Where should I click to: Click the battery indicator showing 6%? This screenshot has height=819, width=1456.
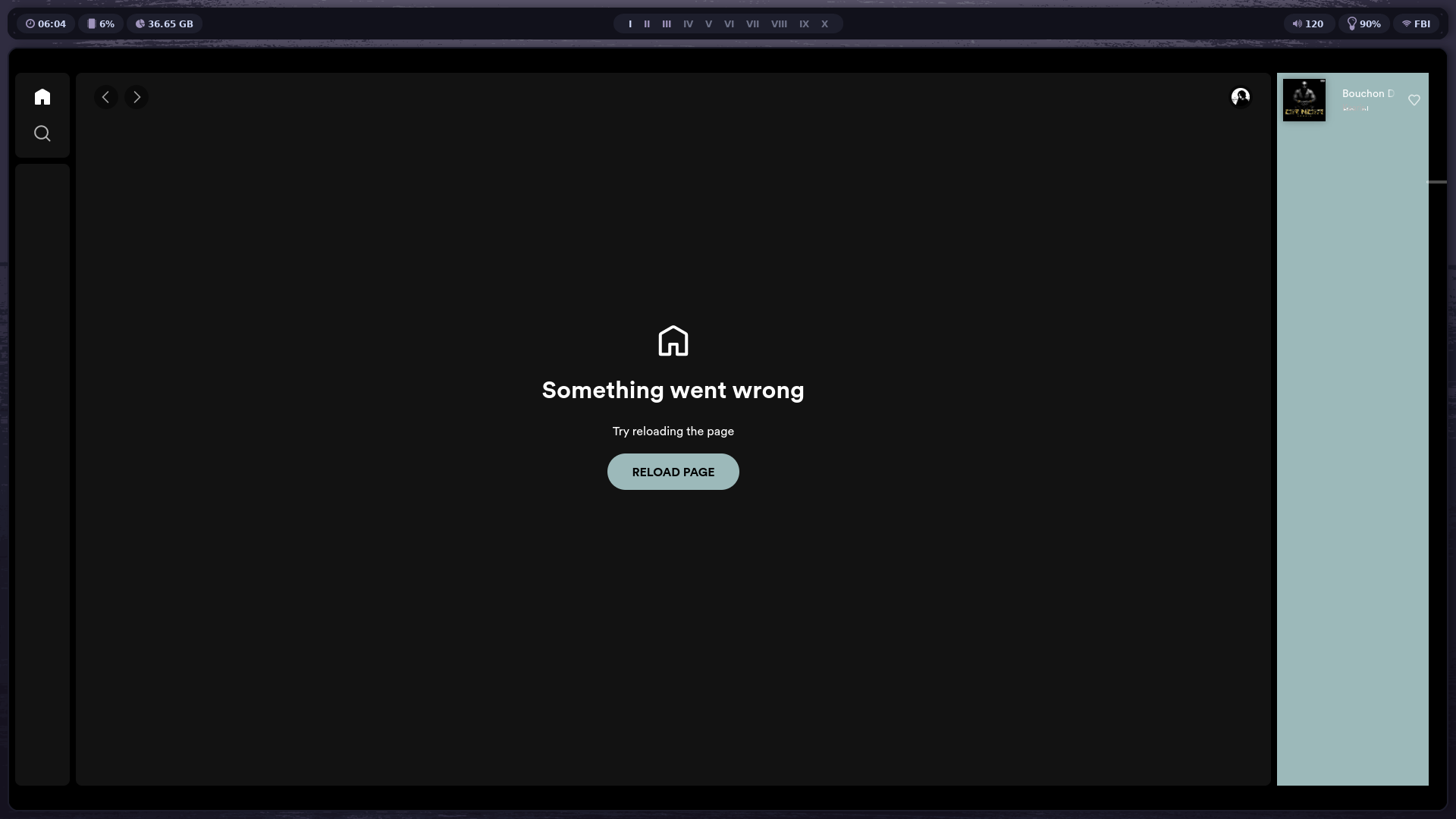click(x=101, y=24)
